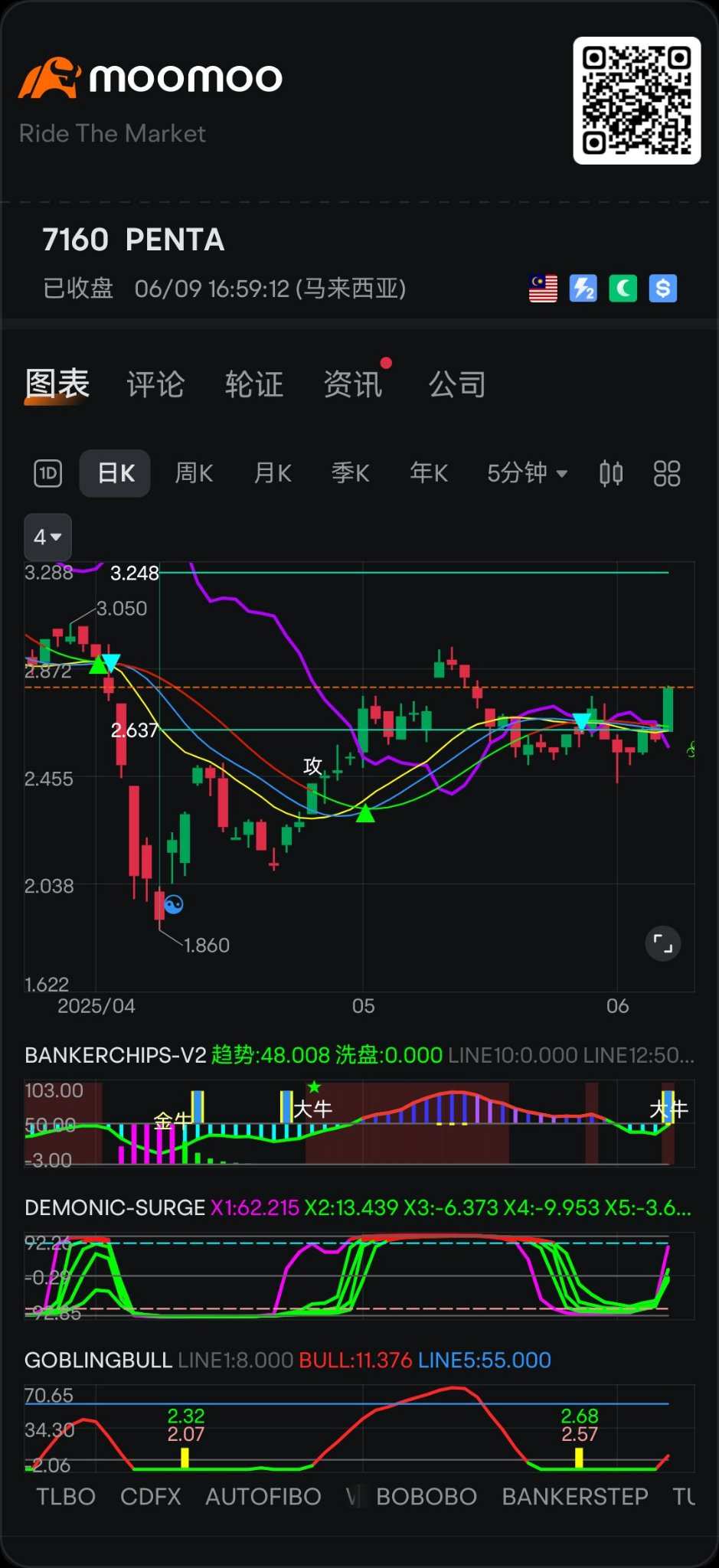This screenshot has height=1568, width=719.
Task: Open the 轮证 tab
Action: (x=254, y=384)
